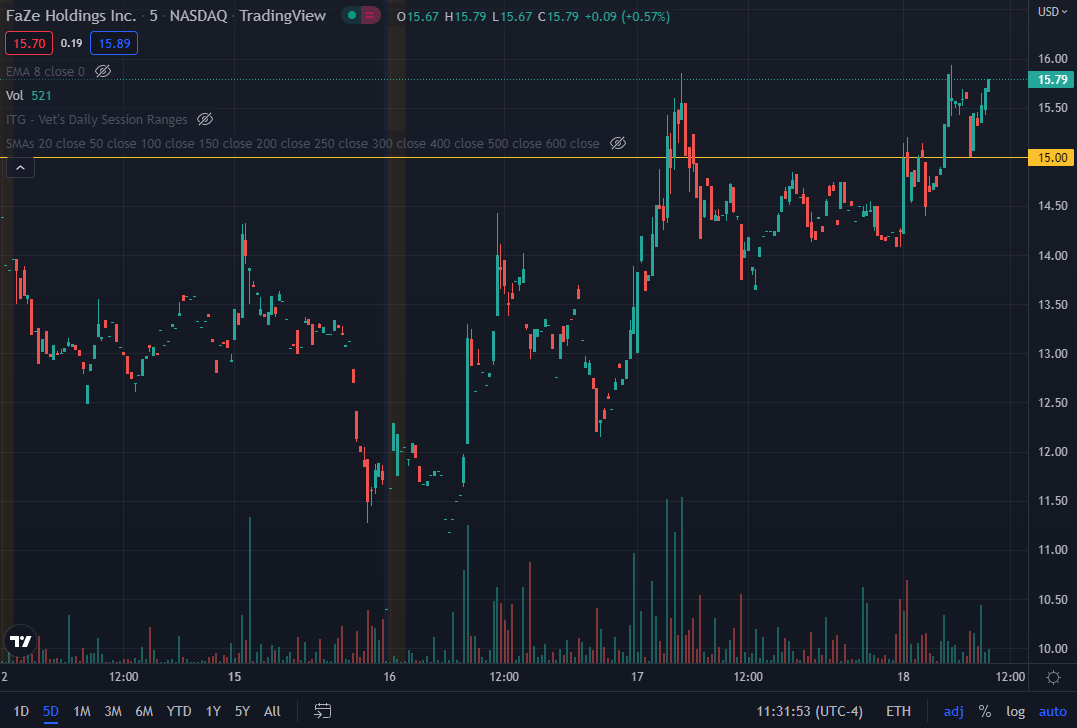Open timezone menu at 11:31:53 (UTC-4)
This screenshot has height=728, width=1077.
click(809, 712)
